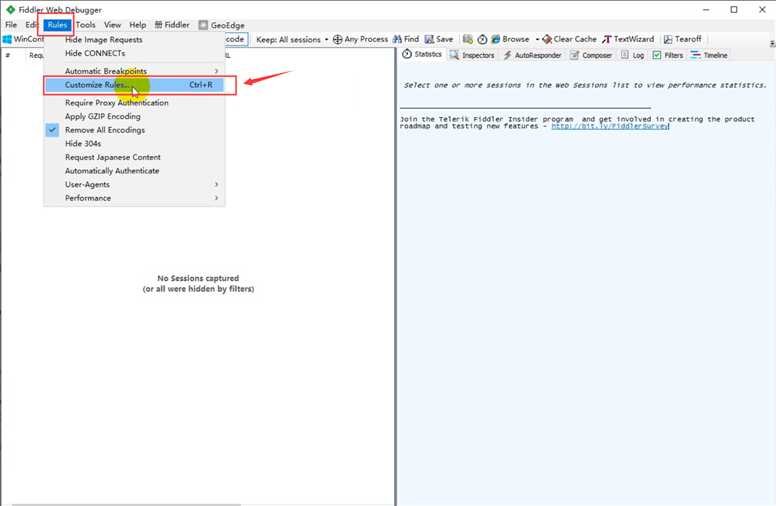Toggle Automatically Authenticate option
This screenshot has height=506, width=776.
coord(134,170)
